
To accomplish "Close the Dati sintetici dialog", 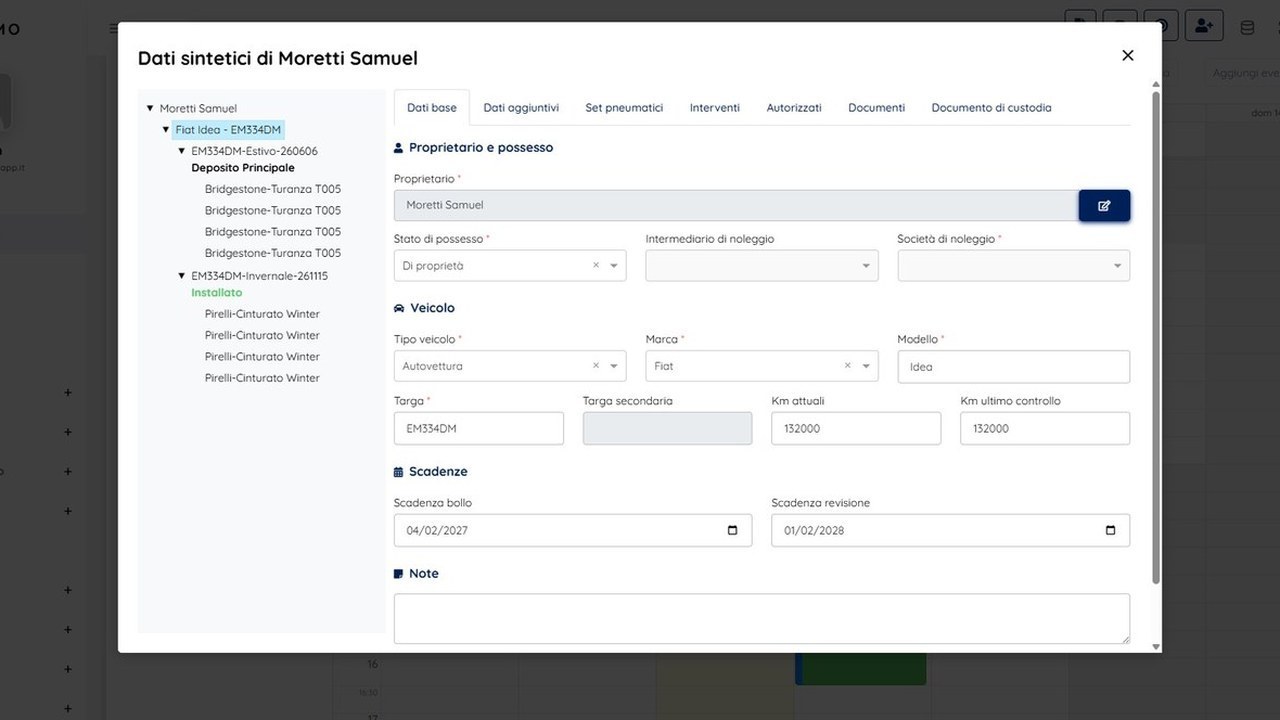I will coord(1128,56).
